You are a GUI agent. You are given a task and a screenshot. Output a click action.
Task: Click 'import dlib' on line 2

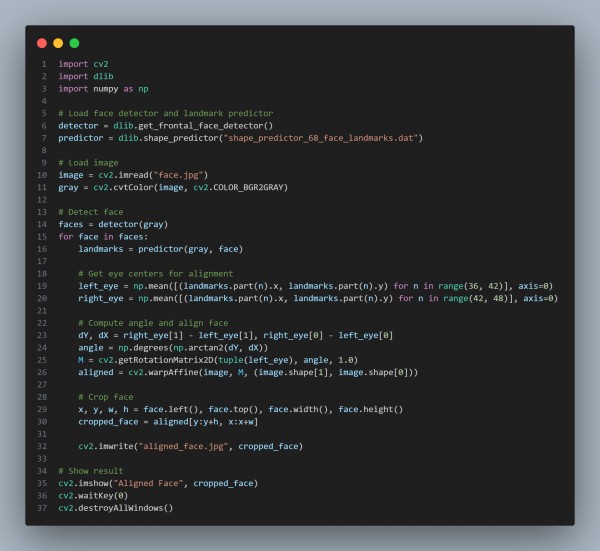(x=86, y=76)
